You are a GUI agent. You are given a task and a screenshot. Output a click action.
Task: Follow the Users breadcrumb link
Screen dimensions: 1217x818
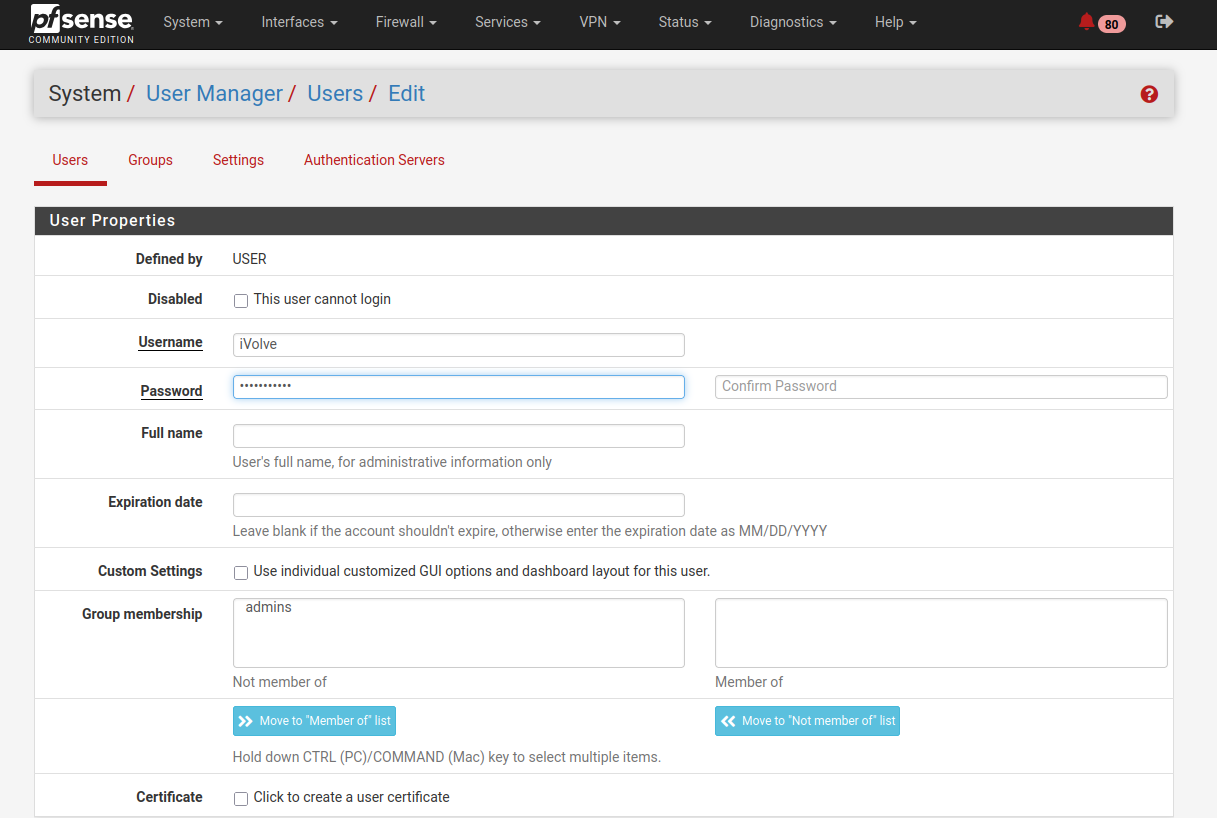click(335, 94)
